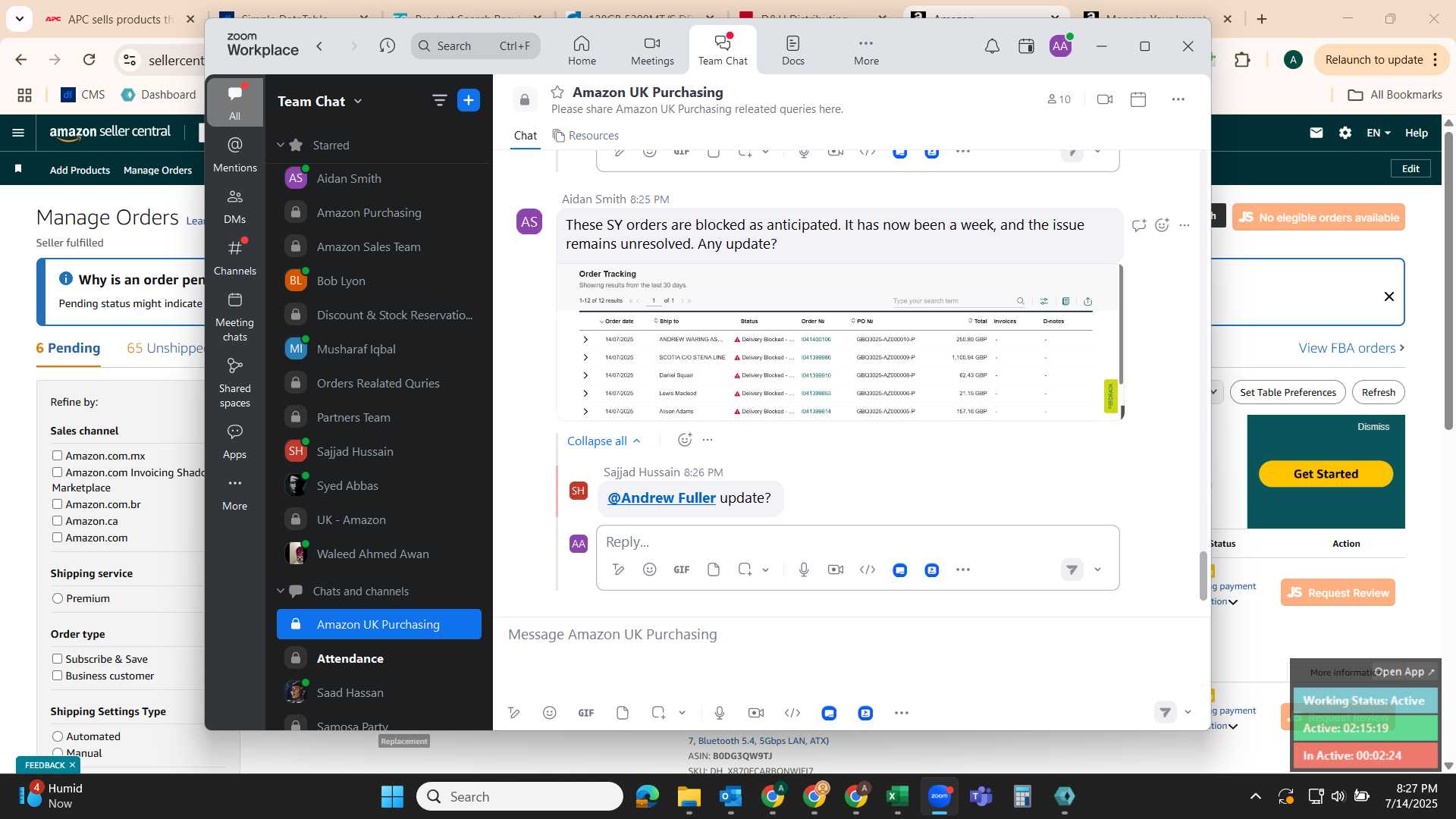Click the microphone in reply toolbar
Image resolution: width=1456 pixels, height=819 pixels.
coord(804,570)
